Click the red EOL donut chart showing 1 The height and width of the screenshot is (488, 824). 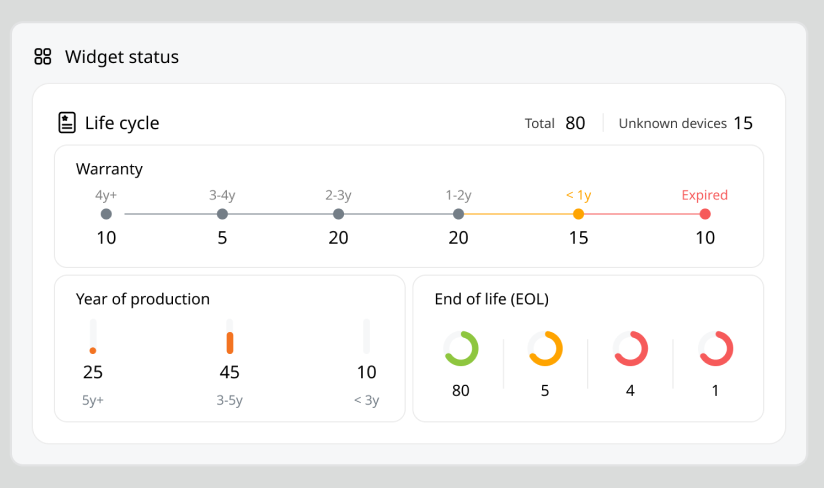pos(715,349)
